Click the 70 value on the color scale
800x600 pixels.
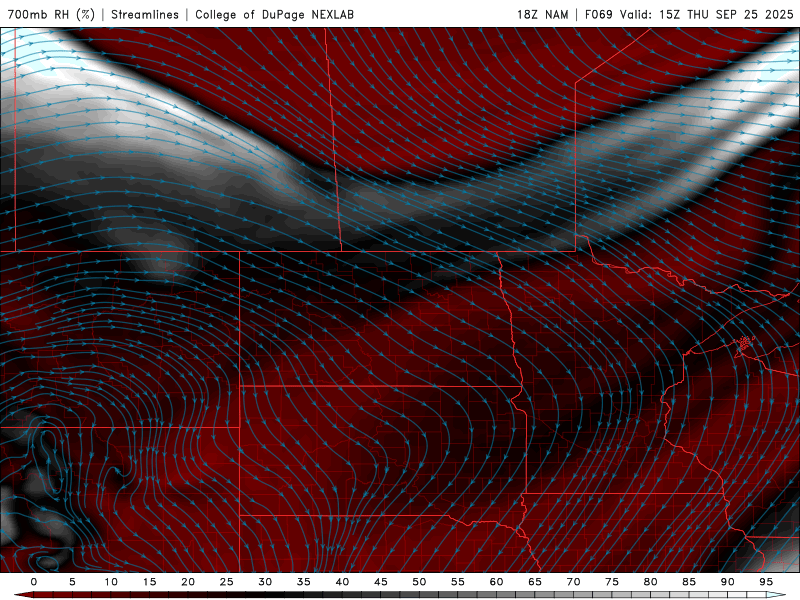point(573,582)
